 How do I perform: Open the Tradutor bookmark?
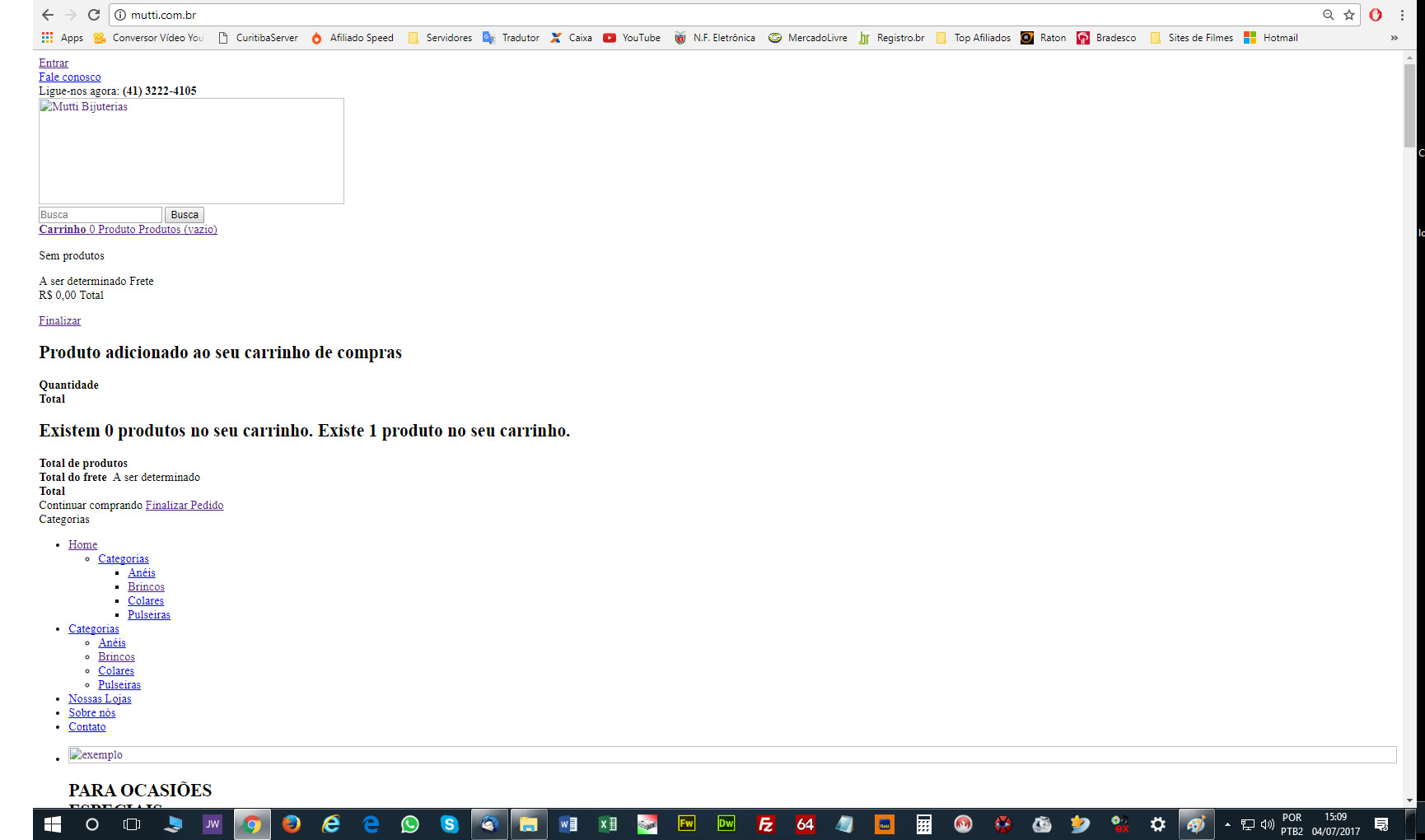512,38
